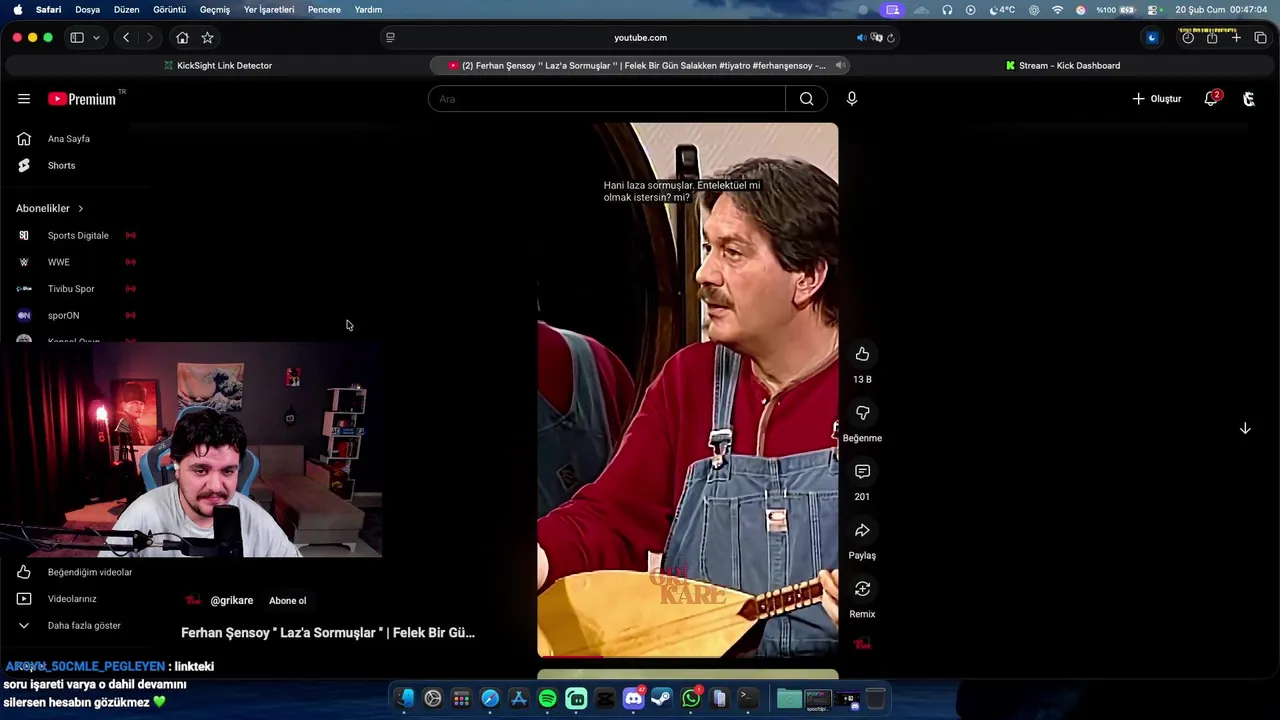Screen dimensions: 1280x720
Task: Select the Ferhan Şensoy YouTube tab
Action: tap(640, 66)
